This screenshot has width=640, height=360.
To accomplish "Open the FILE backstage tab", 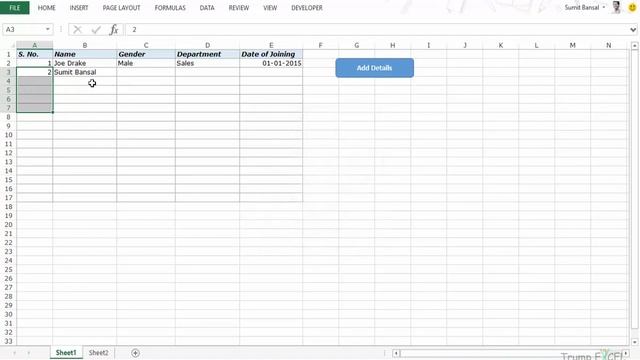I will (15, 8).
